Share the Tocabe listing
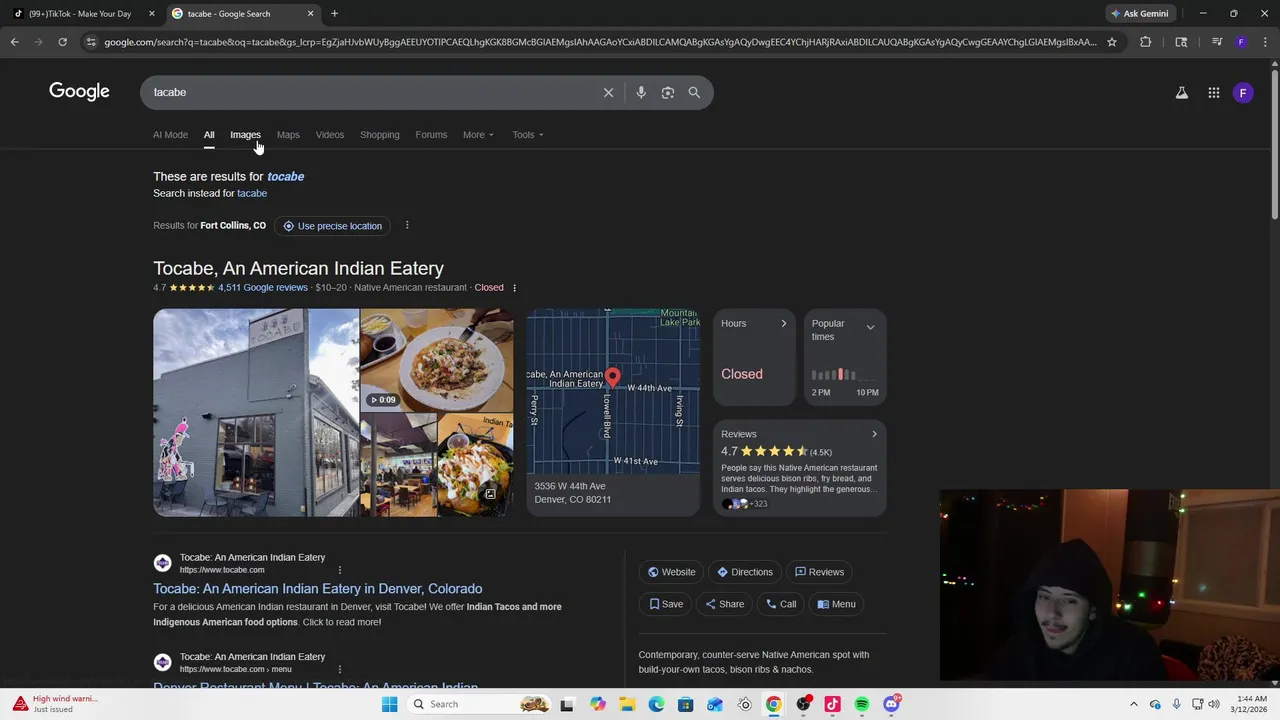The height and width of the screenshot is (720, 1280). tap(725, 604)
